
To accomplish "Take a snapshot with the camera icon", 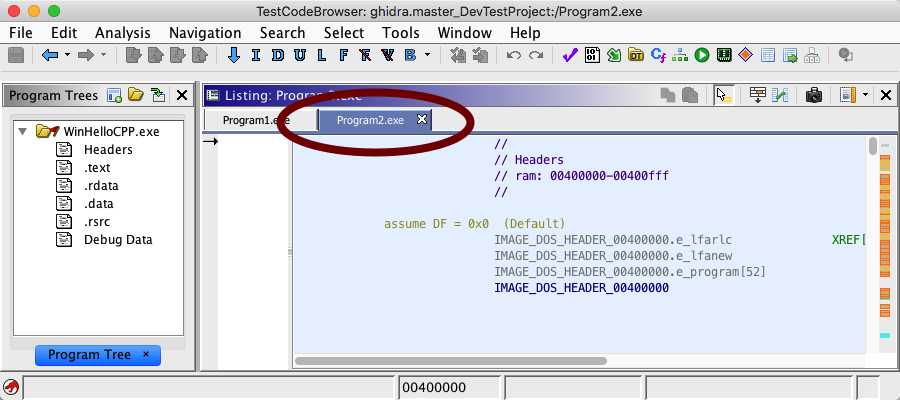I will [814, 95].
